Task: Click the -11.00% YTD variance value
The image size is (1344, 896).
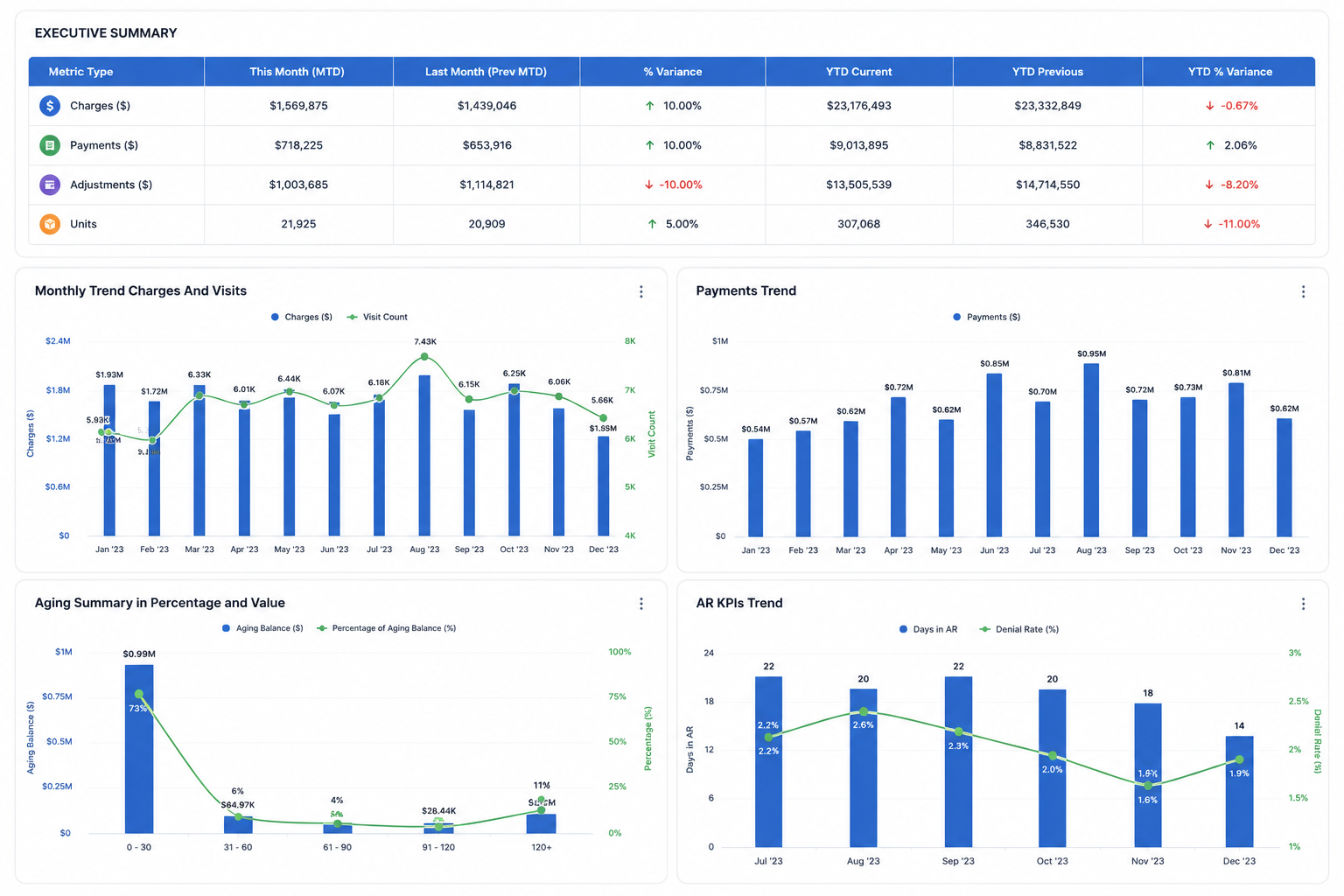Action: [x=1240, y=224]
